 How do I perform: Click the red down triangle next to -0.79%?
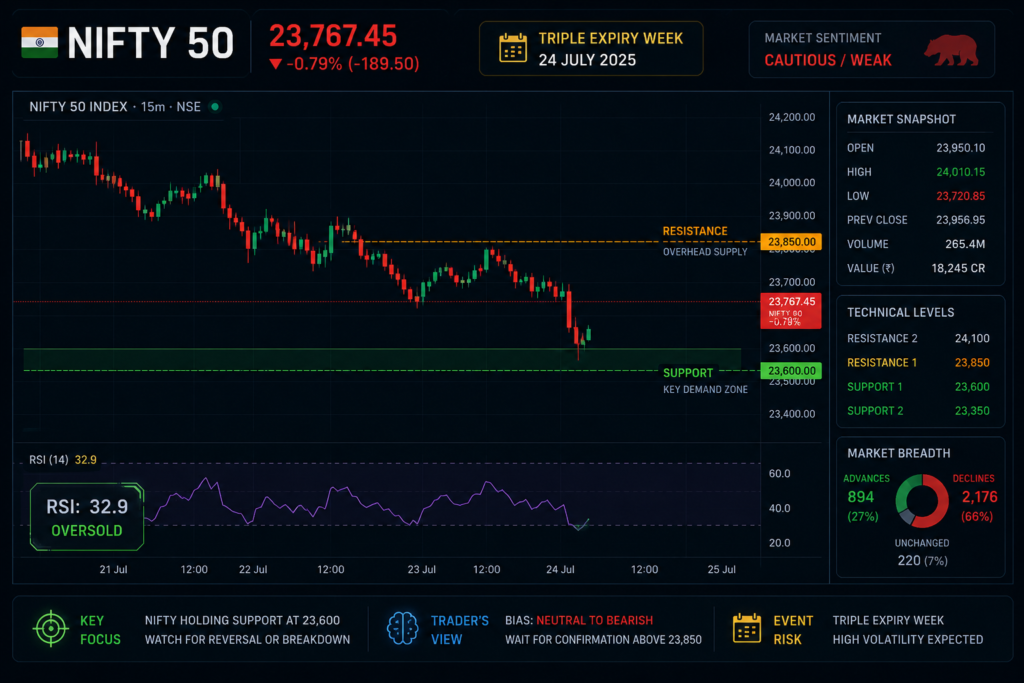[276, 64]
